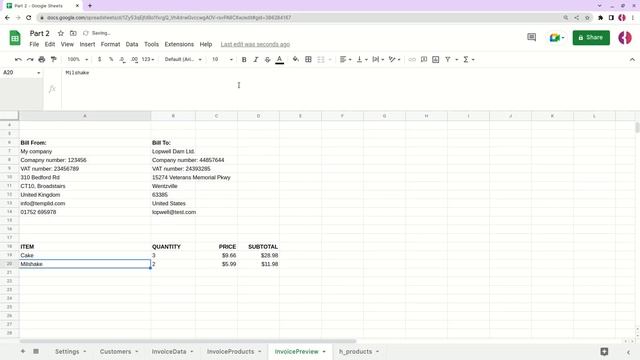Switch to the InvoiceData sheet tab
The image size is (640, 360).
pos(169,351)
